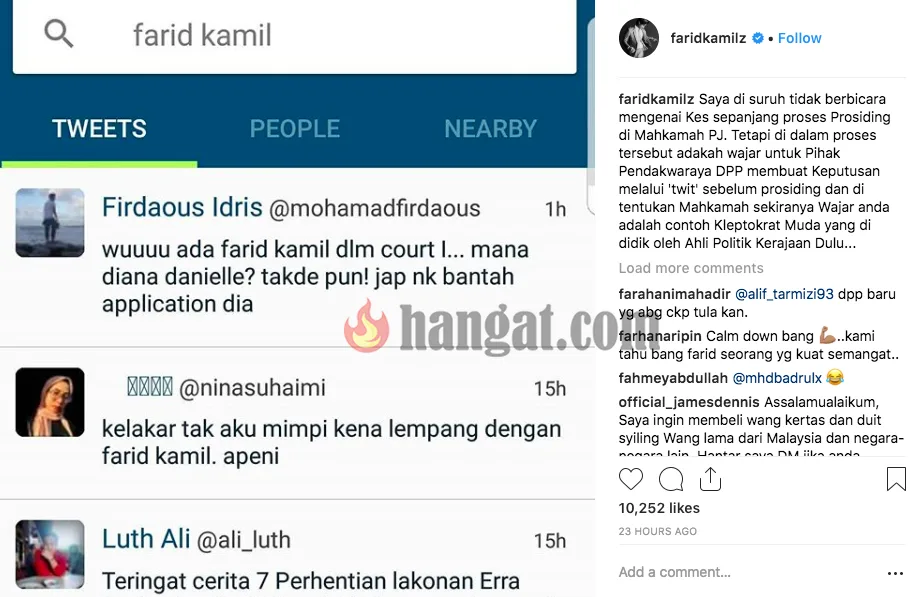Viewport: 924px width, 597px height.
Task: Save post with bookmark icon
Action: point(896,479)
